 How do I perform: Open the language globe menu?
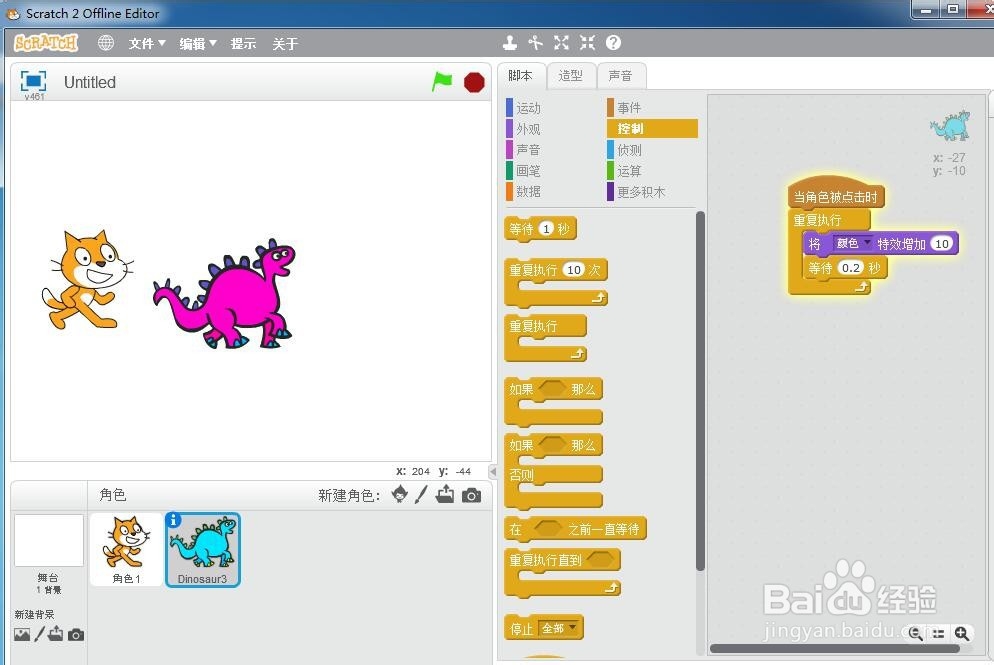point(106,42)
